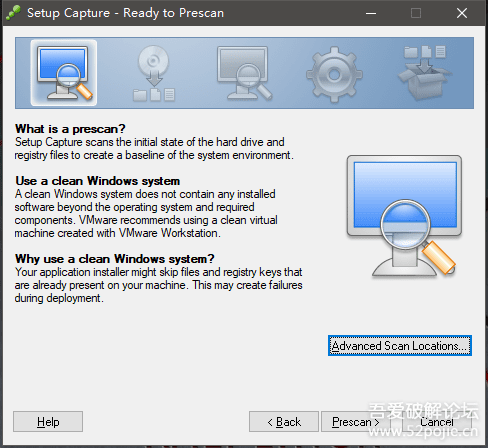
Task: Minimize the Setup Capture window
Action: (371, 13)
